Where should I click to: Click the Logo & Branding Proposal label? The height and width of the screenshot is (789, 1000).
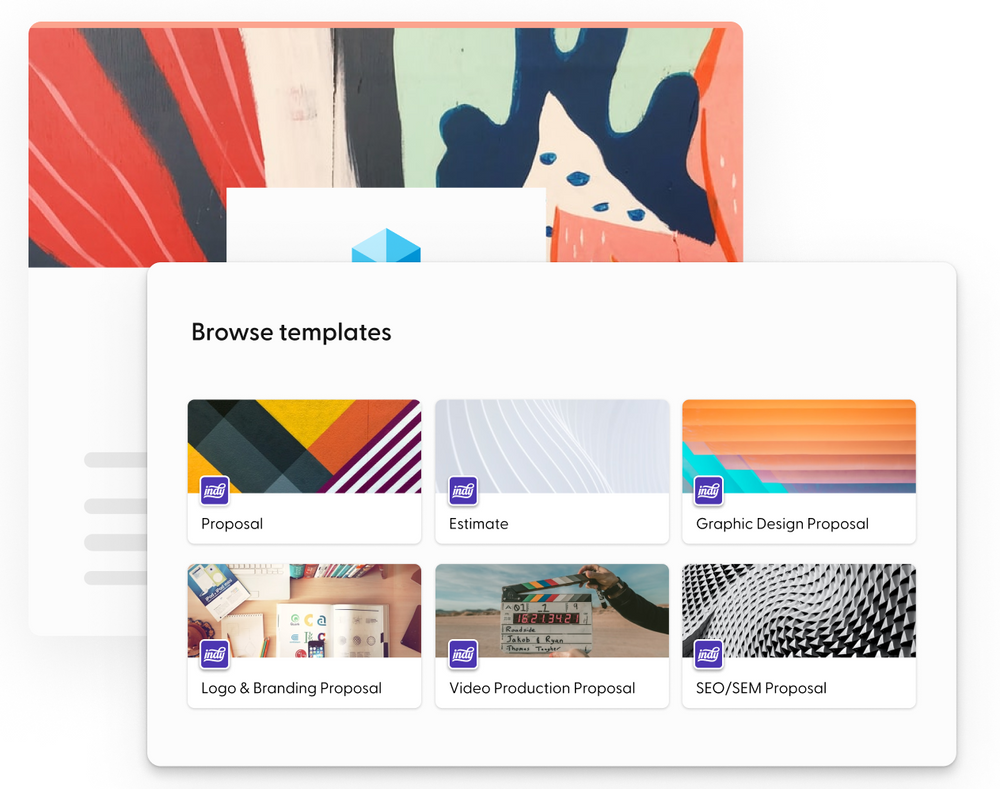pyautogui.click(x=291, y=688)
